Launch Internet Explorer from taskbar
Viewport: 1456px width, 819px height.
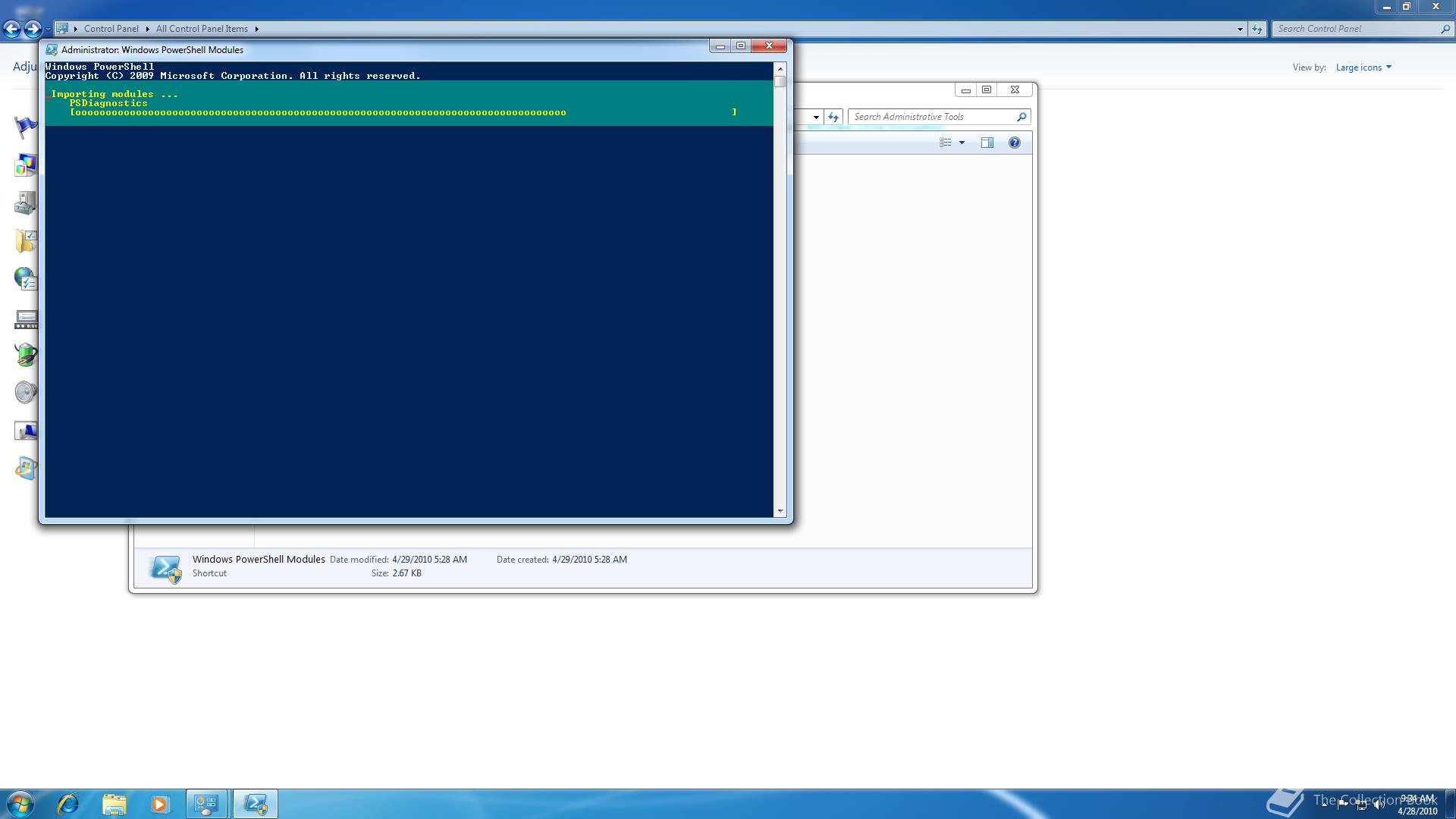(x=68, y=804)
